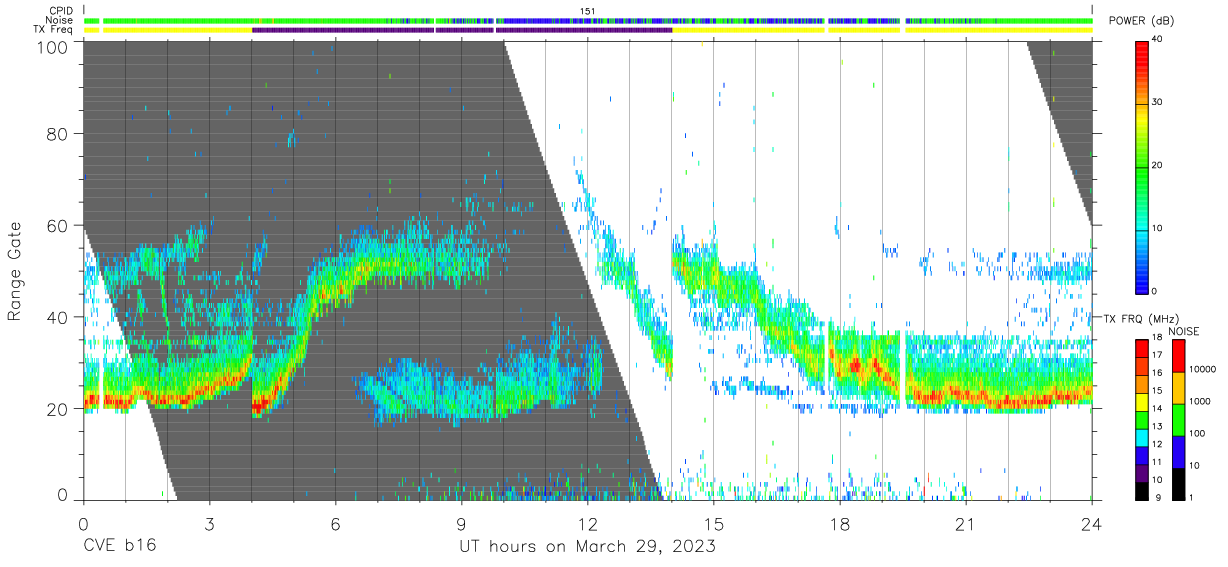Click hour 18 on the UT time axis
Image resolution: width=1228 pixels, height=567 pixels.
[839, 523]
